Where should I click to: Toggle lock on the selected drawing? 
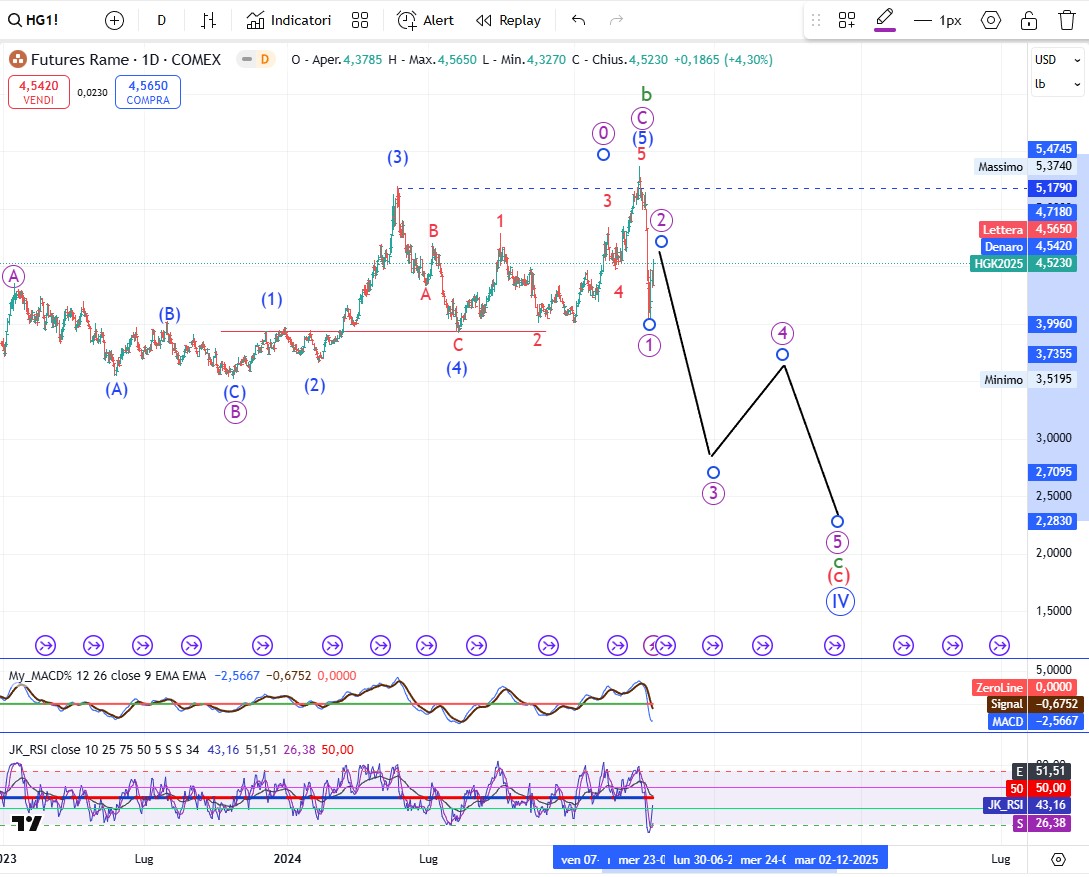pyautogui.click(x=1029, y=20)
